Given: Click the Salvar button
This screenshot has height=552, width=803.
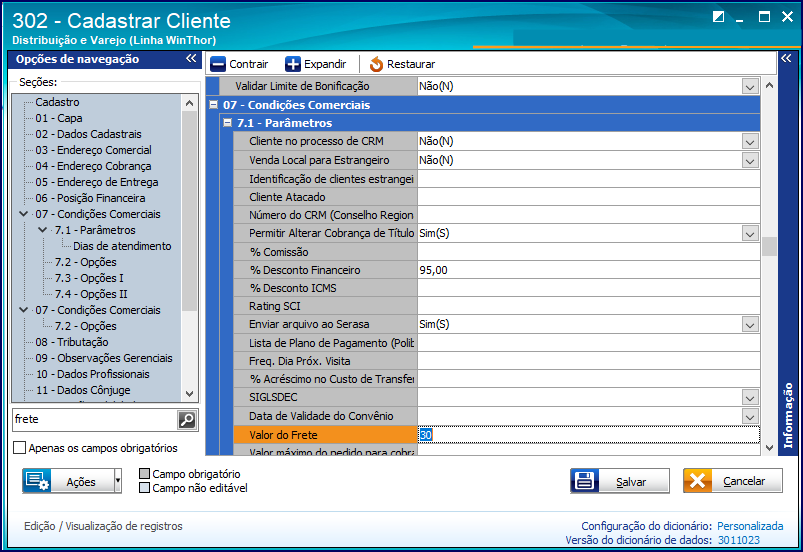Looking at the screenshot, I should click(x=620, y=481).
